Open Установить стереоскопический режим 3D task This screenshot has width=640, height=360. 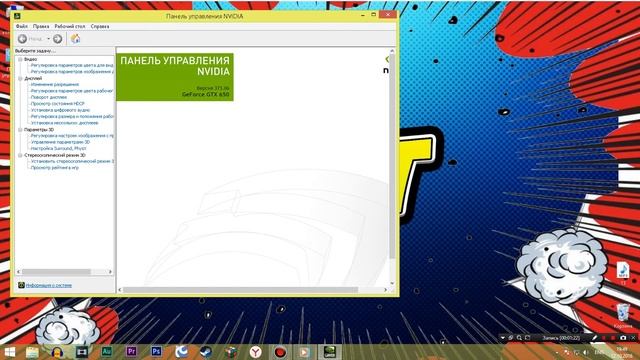coord(72,161)
